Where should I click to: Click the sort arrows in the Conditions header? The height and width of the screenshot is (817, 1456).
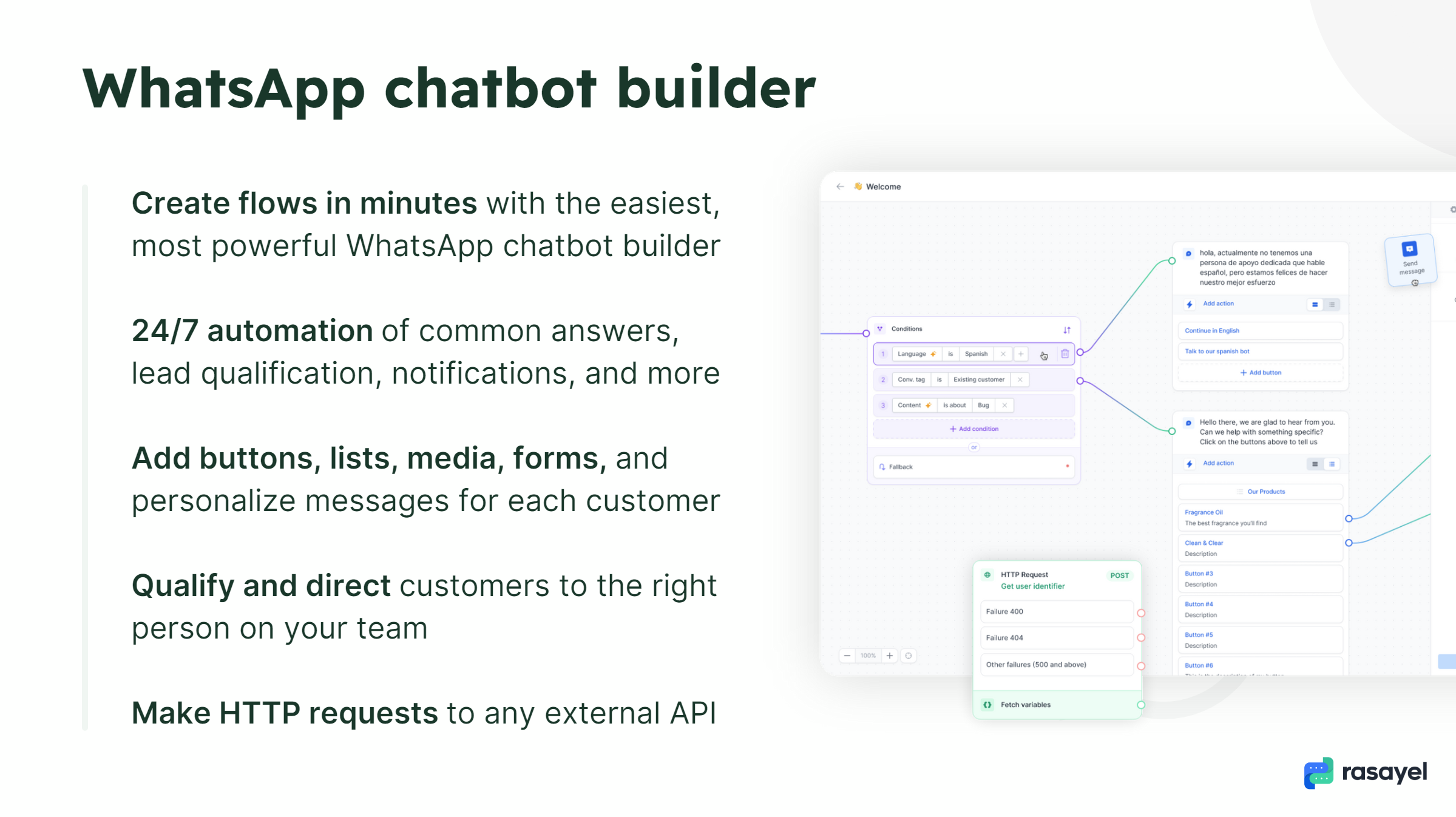click(x=1066, y=330)
